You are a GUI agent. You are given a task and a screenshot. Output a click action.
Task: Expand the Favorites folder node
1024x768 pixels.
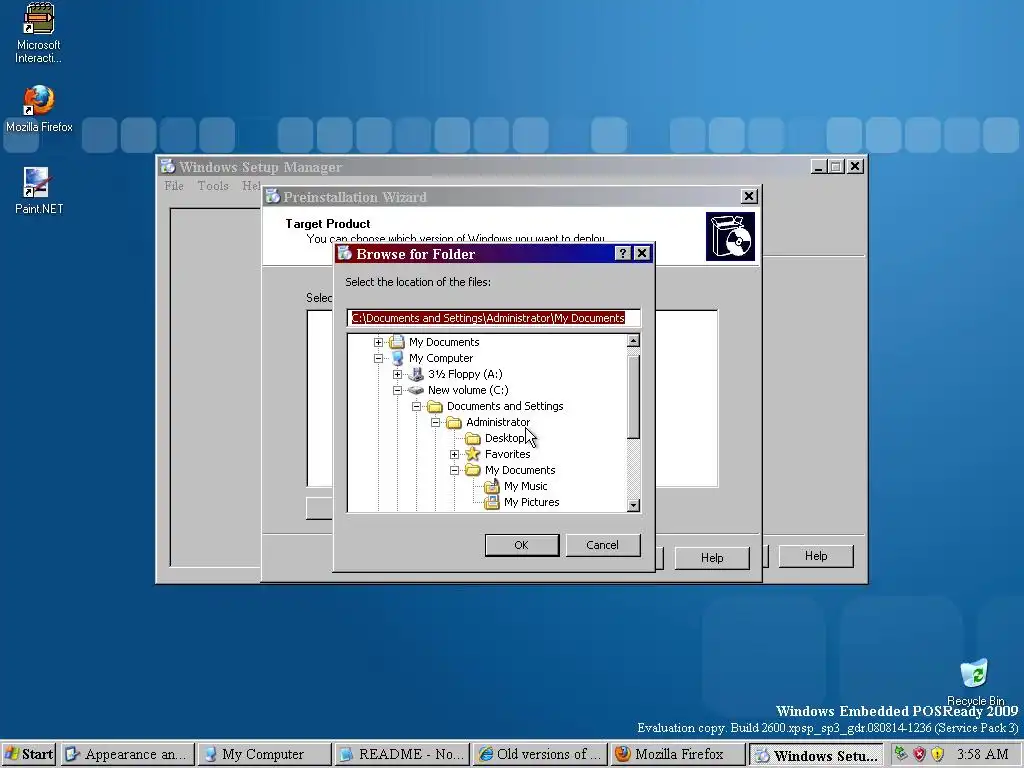(x=455, y=455)
